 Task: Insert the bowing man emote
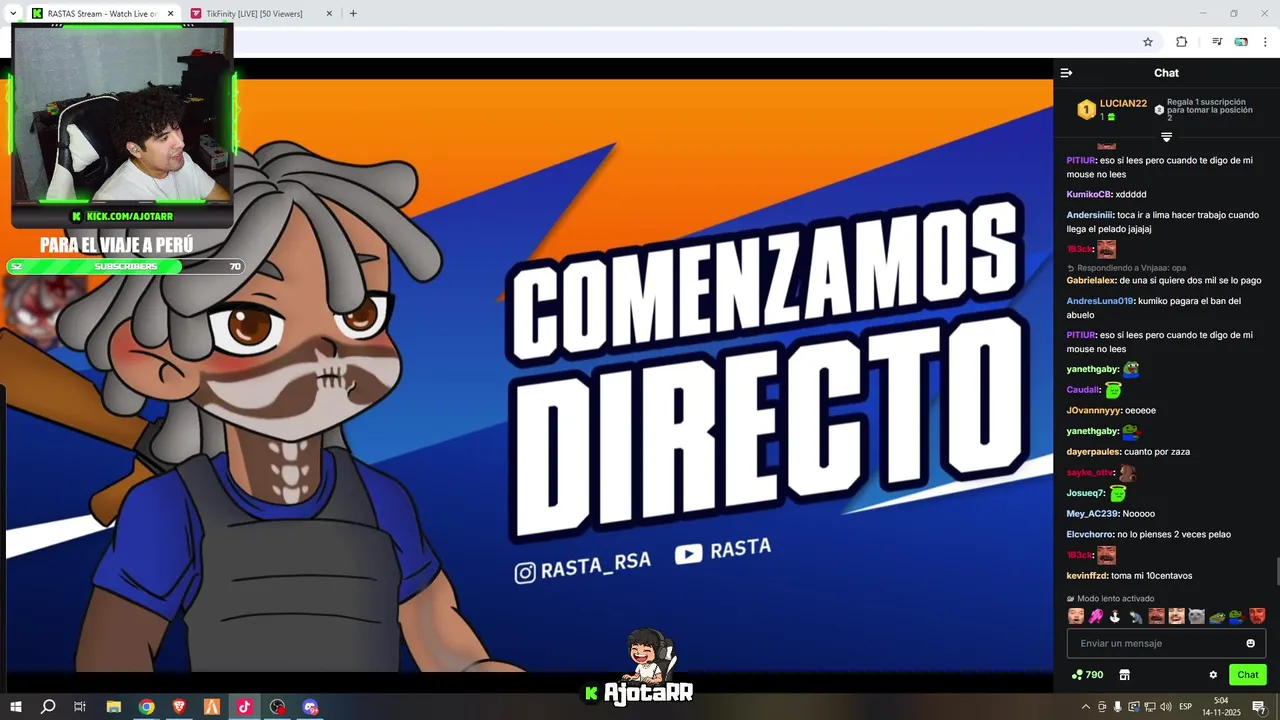(1136, 616)
